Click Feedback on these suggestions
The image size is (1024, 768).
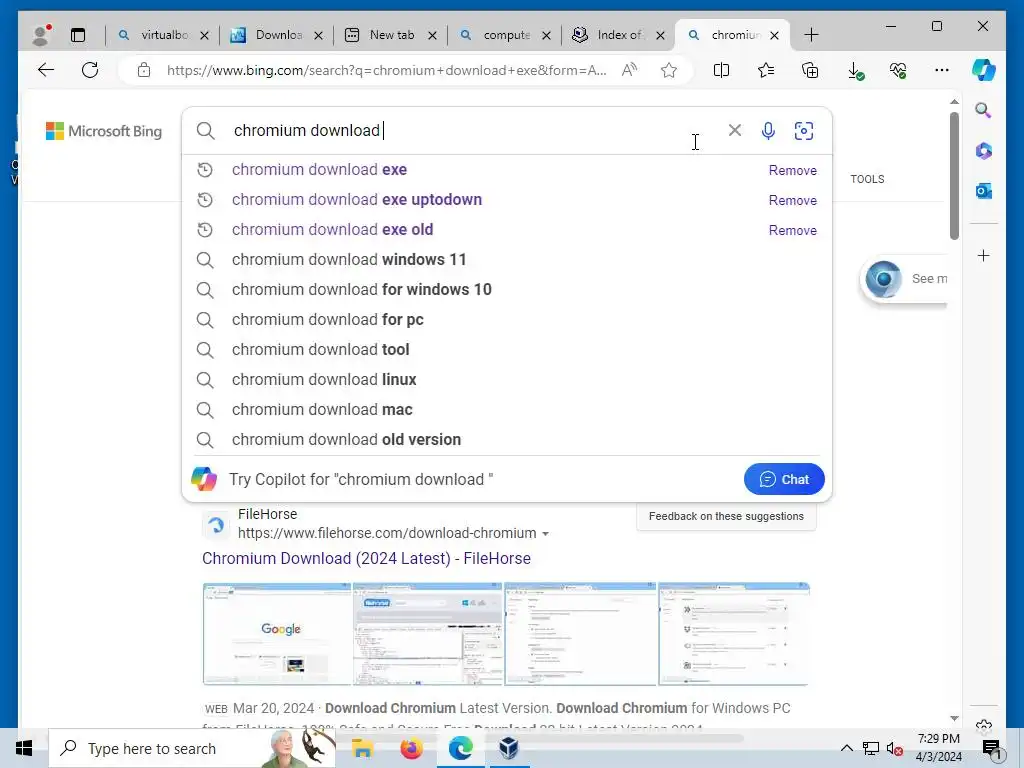726,517
